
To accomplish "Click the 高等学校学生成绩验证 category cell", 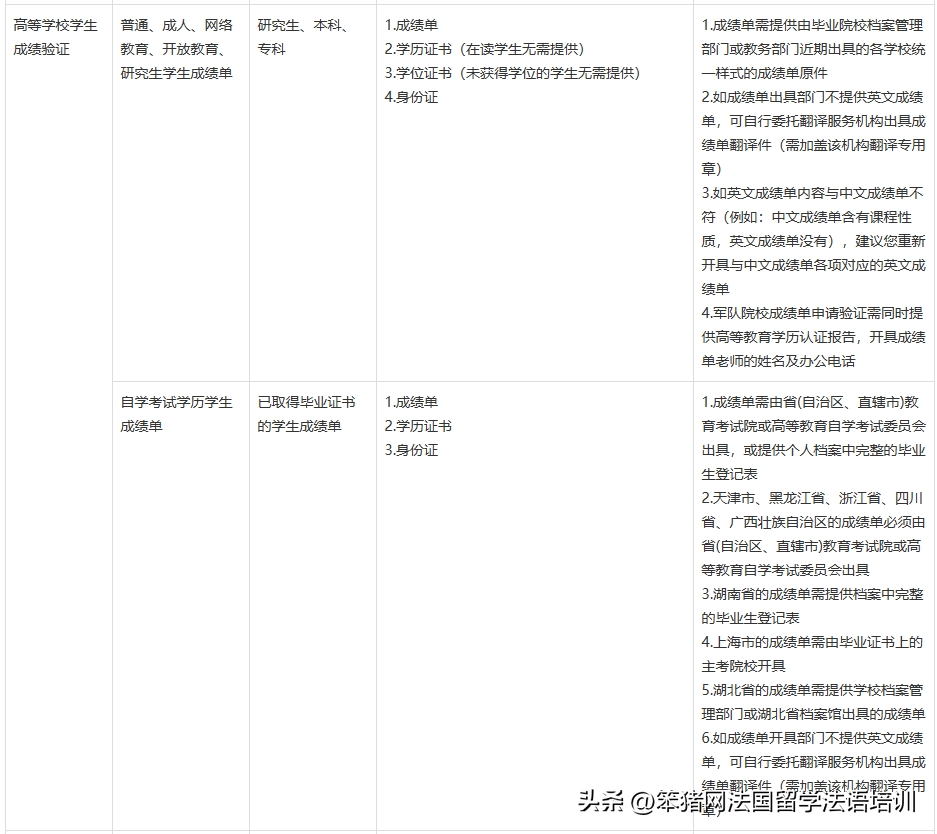I will (x=56, y=37).
